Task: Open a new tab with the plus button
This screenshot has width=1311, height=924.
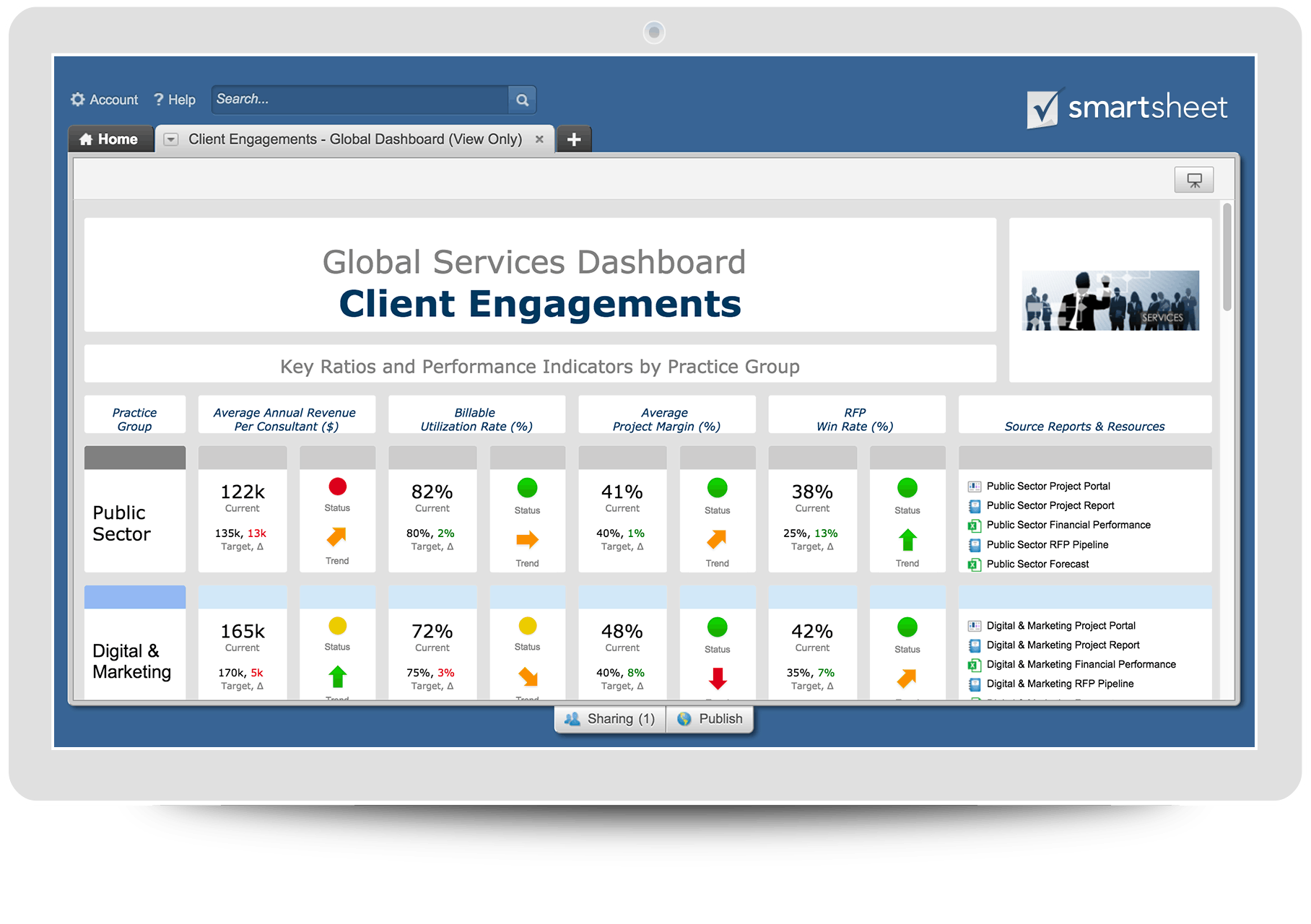Action: [x=573, y=139]
